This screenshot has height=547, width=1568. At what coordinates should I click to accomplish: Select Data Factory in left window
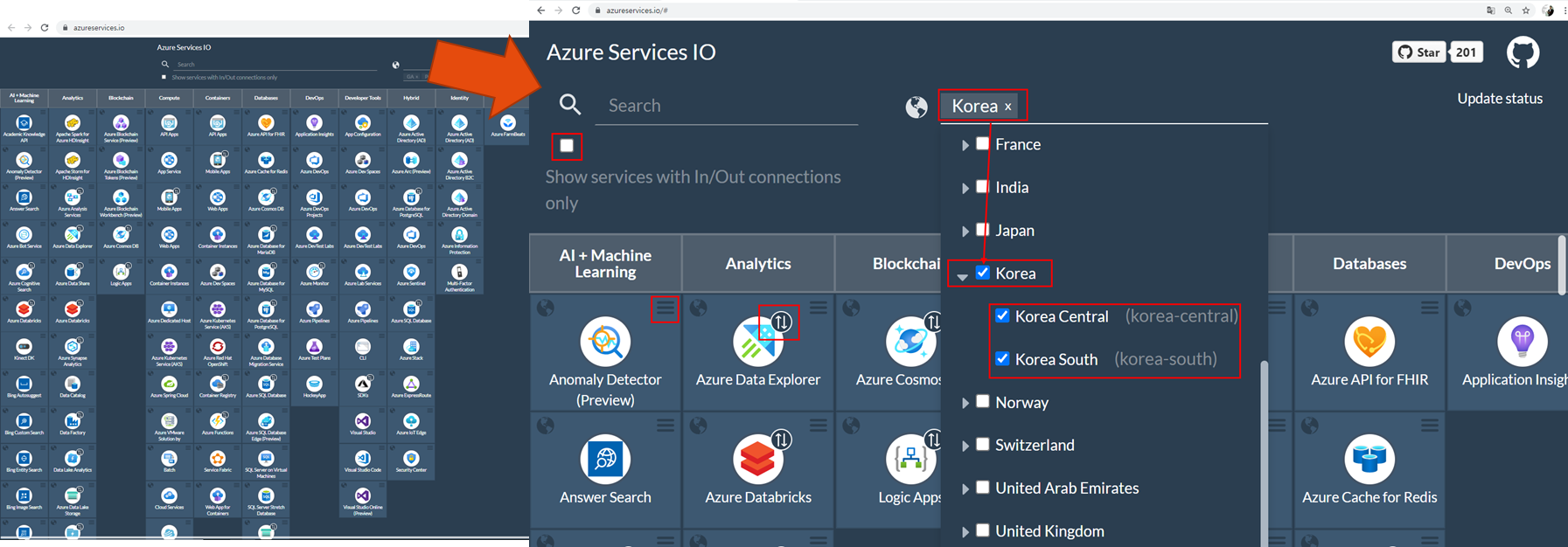[x=73, y=426]
